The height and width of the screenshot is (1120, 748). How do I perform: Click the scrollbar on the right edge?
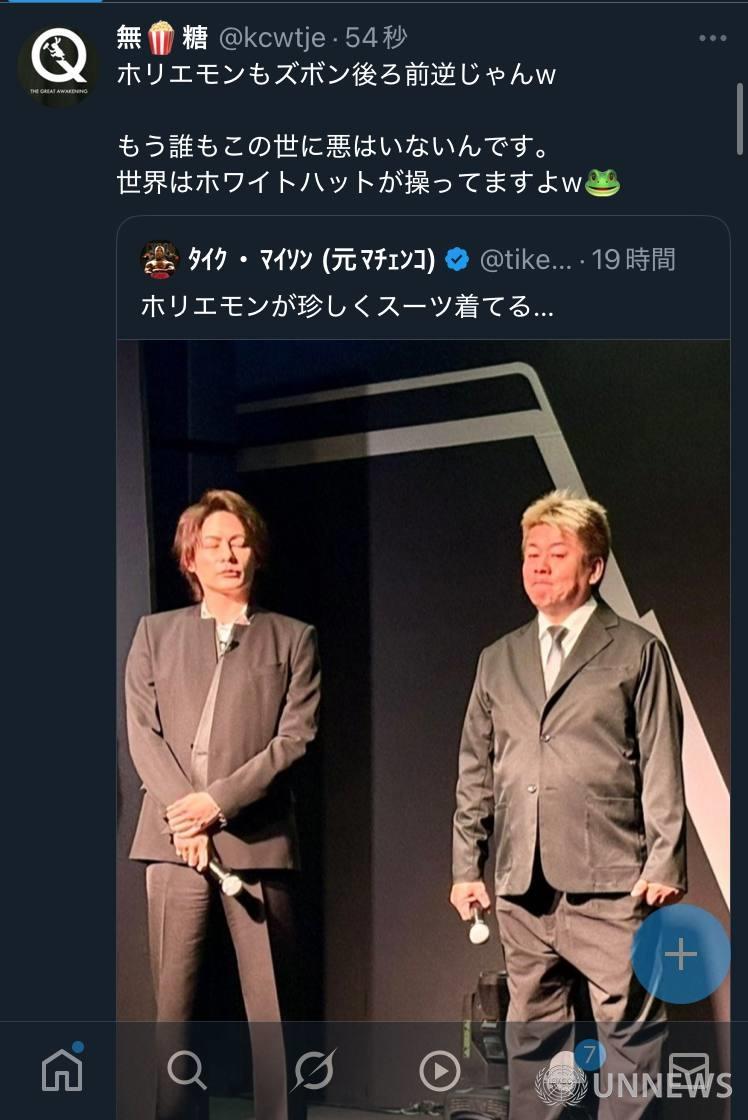[x=740, y=90]
